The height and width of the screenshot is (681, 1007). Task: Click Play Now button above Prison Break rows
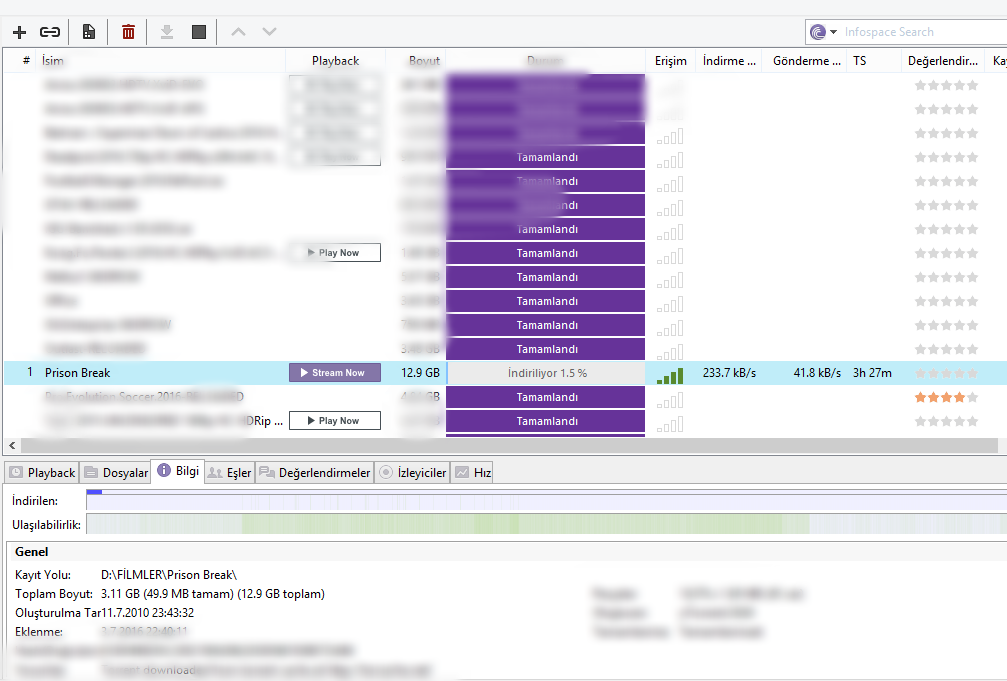tap(335, 252)
